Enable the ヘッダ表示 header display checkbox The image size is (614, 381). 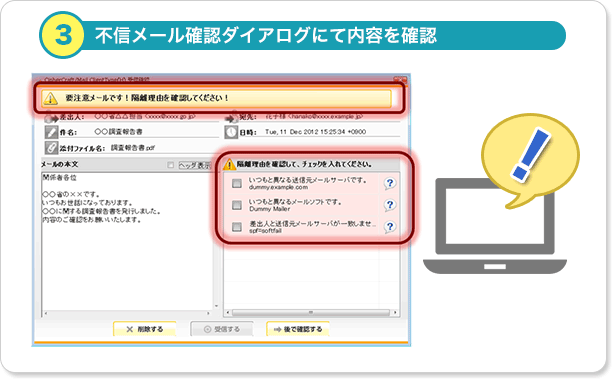170,165
